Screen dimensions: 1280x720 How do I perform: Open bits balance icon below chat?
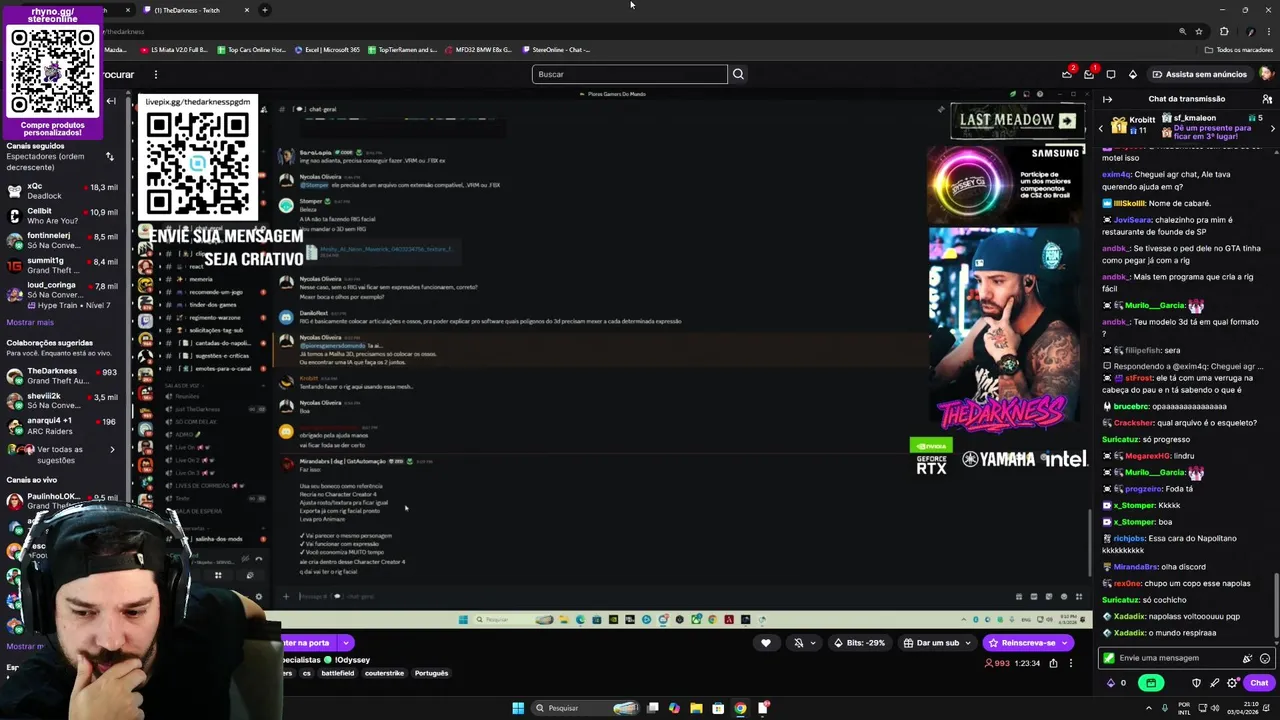click(1110, 683)
